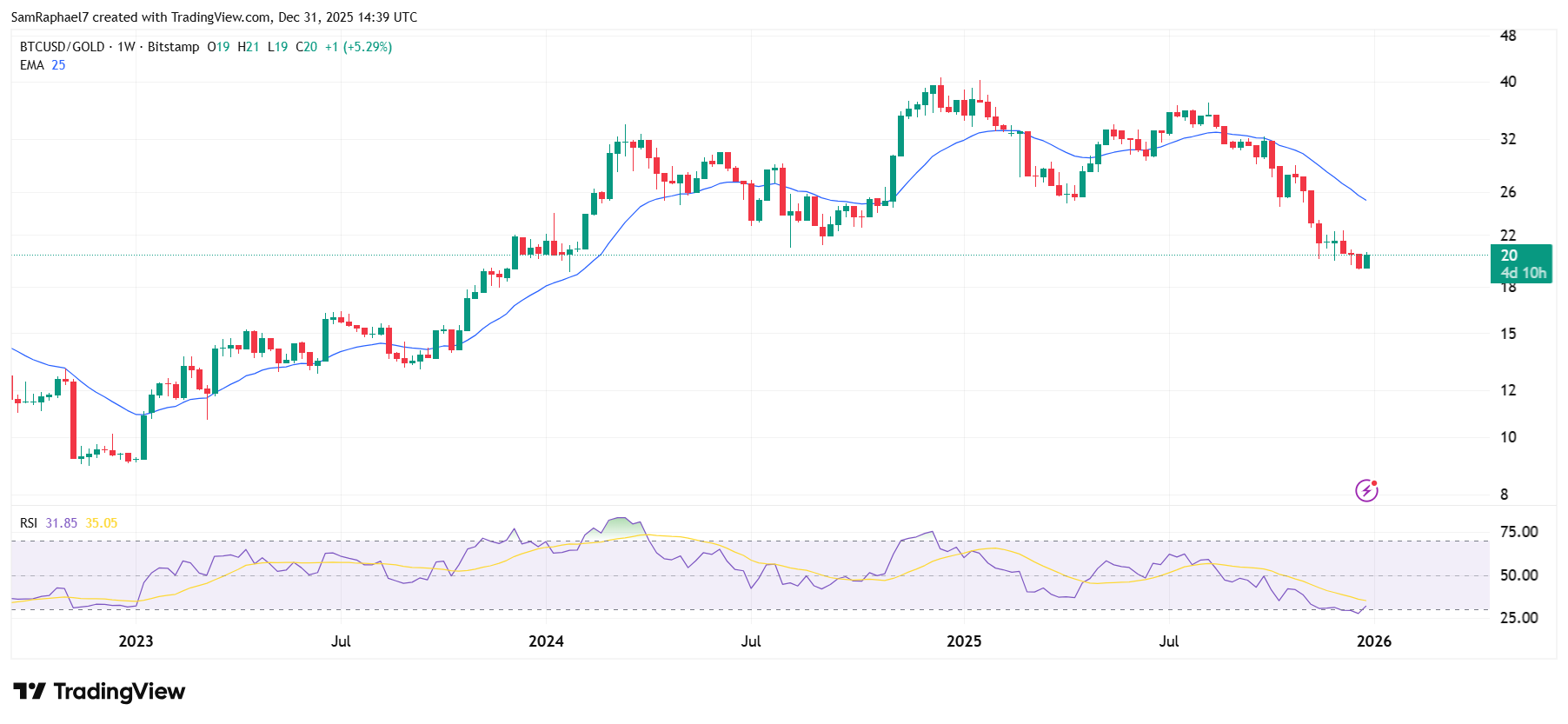Click the BTCUSD/GOLD symbol title
The width and height of the screenshot is (1568, 724).
[x=62, y=47]
